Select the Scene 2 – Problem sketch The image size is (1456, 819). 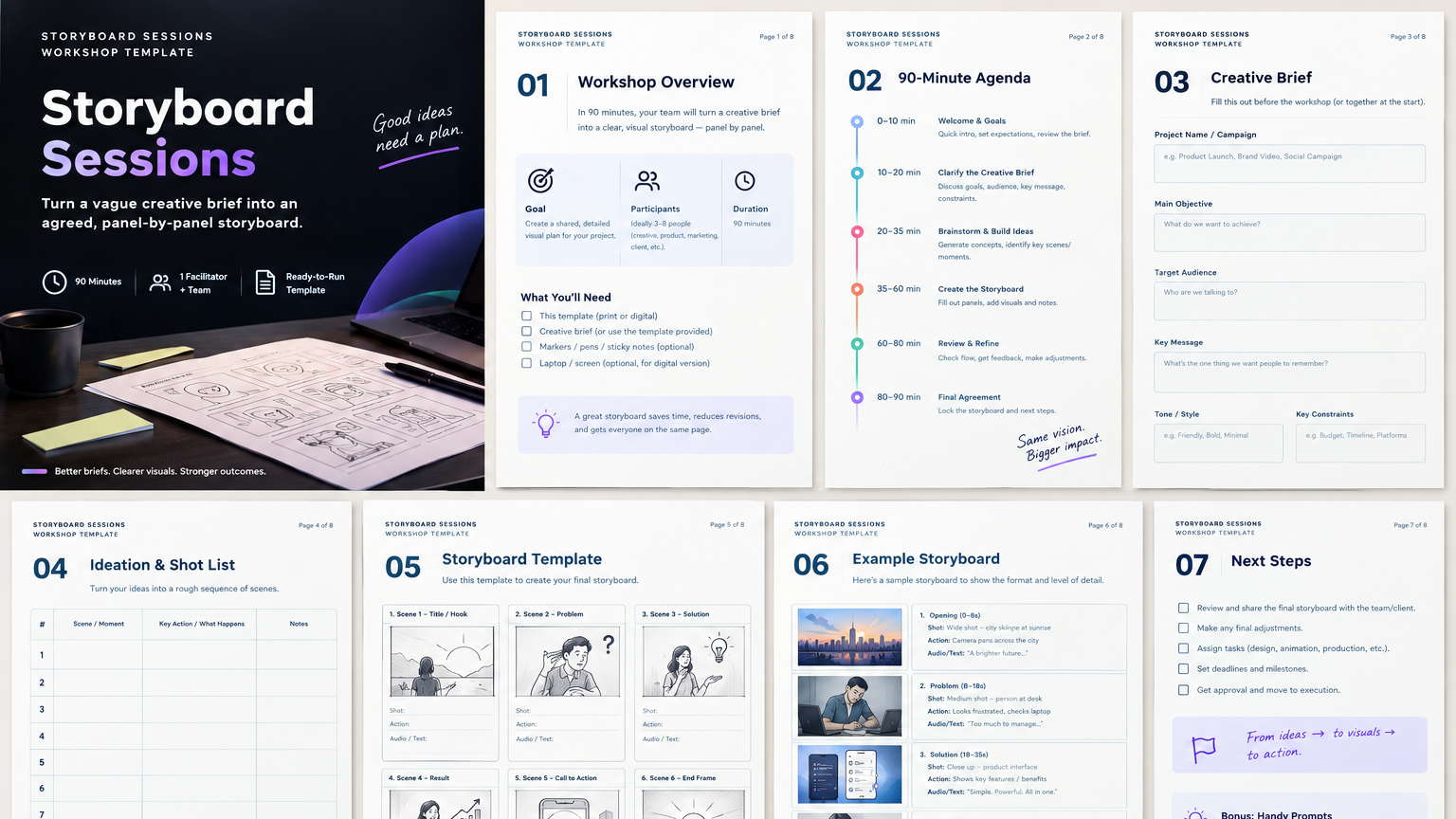pyautogui.click(x=568, y=662)
